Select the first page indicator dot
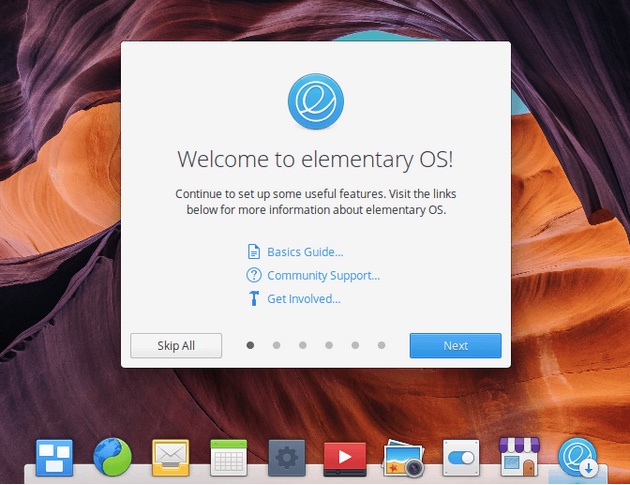Screen dimensions: 630x485 click(250, 345)
